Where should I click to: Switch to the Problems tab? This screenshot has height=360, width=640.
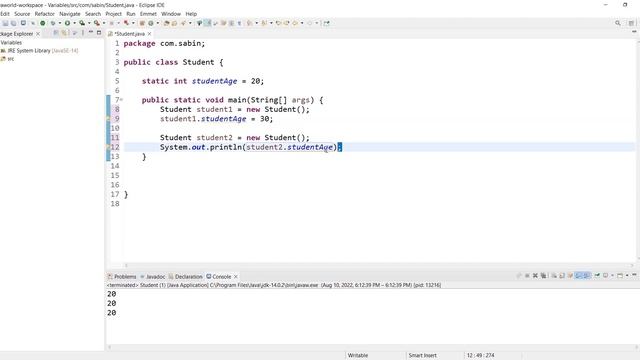pyautogui.click(x=122, y=276)
